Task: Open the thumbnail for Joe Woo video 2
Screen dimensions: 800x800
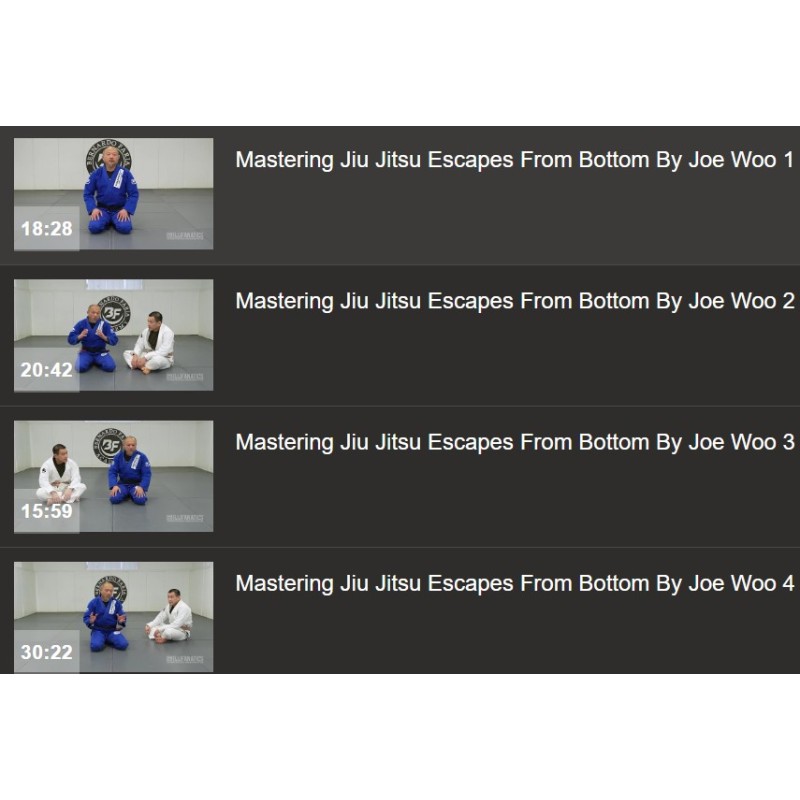Action: (113, 335)
